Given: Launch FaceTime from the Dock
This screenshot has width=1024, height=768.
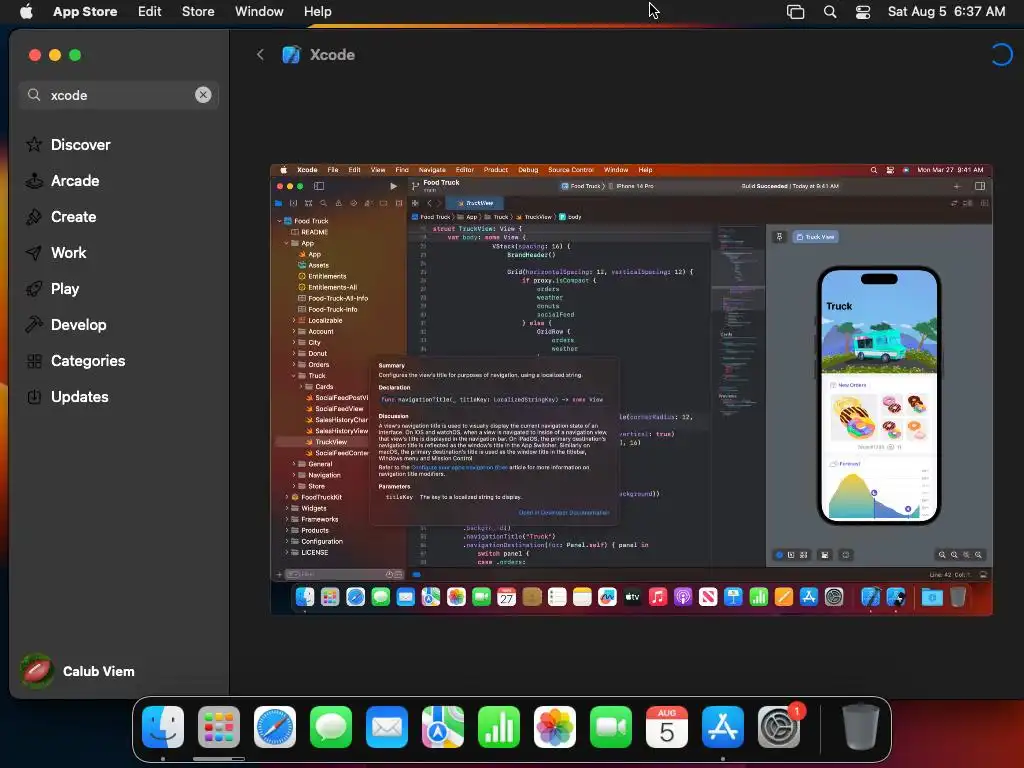Looking at the screenshot, I should [611, 726].
